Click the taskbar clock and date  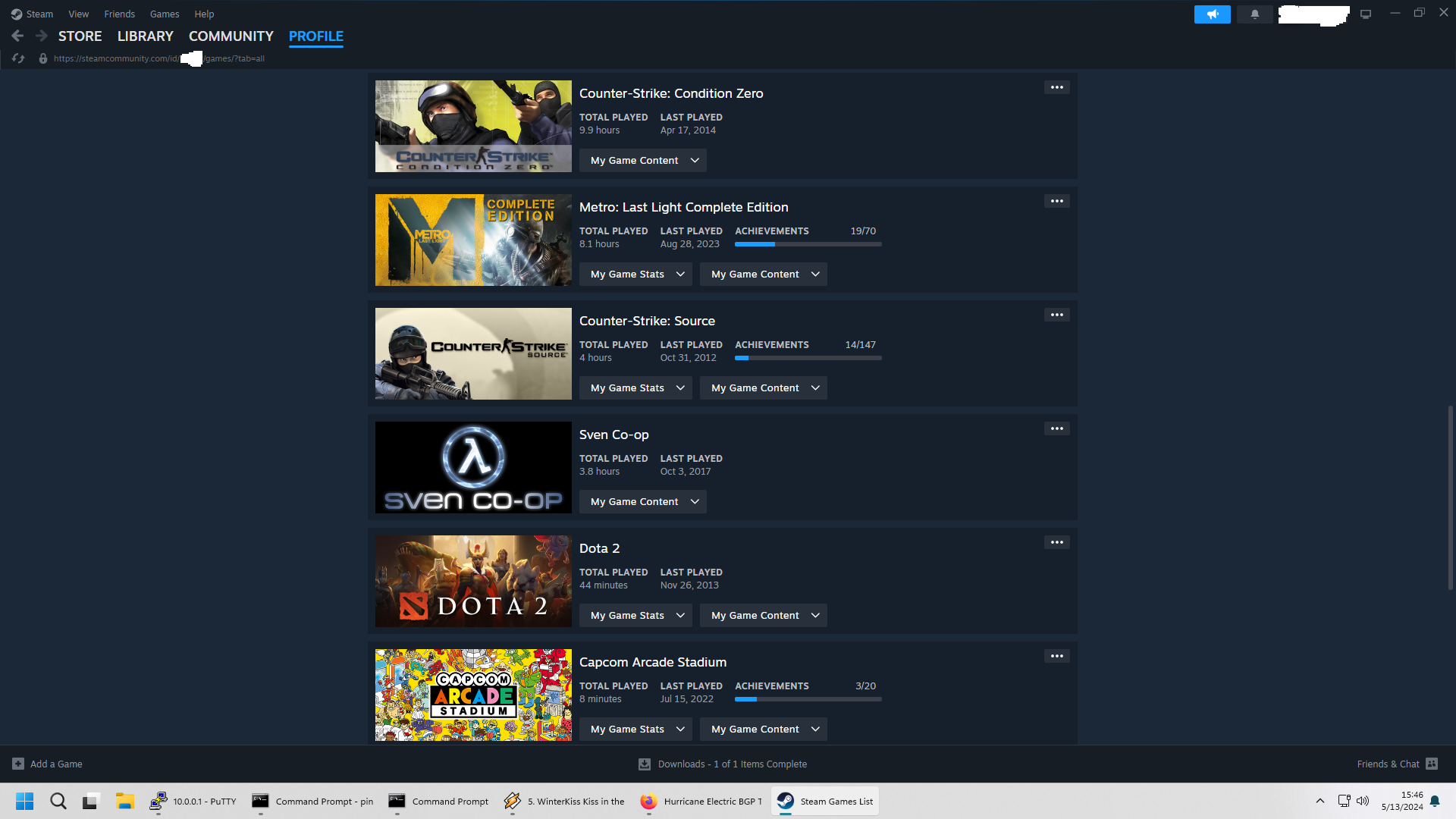(x=1401, y=801)
